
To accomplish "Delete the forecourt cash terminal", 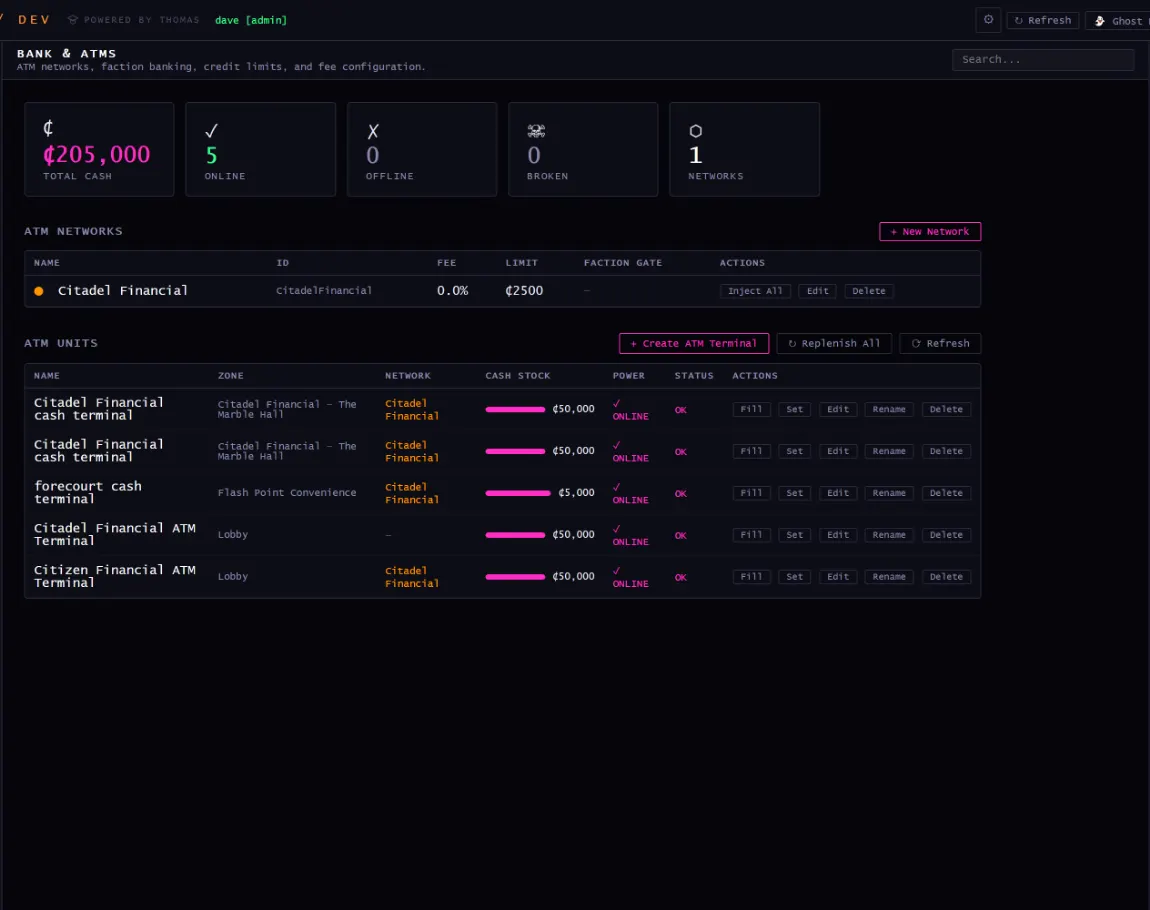I will point(946,493).
